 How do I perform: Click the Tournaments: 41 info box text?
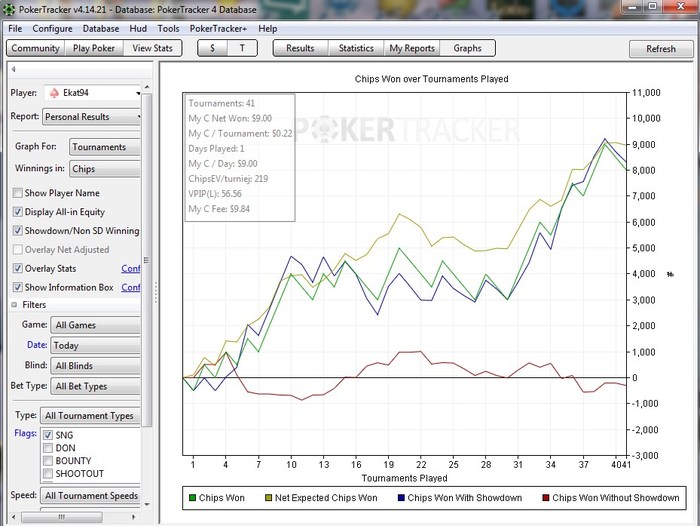pyautogui.click(x=221, y=103)
